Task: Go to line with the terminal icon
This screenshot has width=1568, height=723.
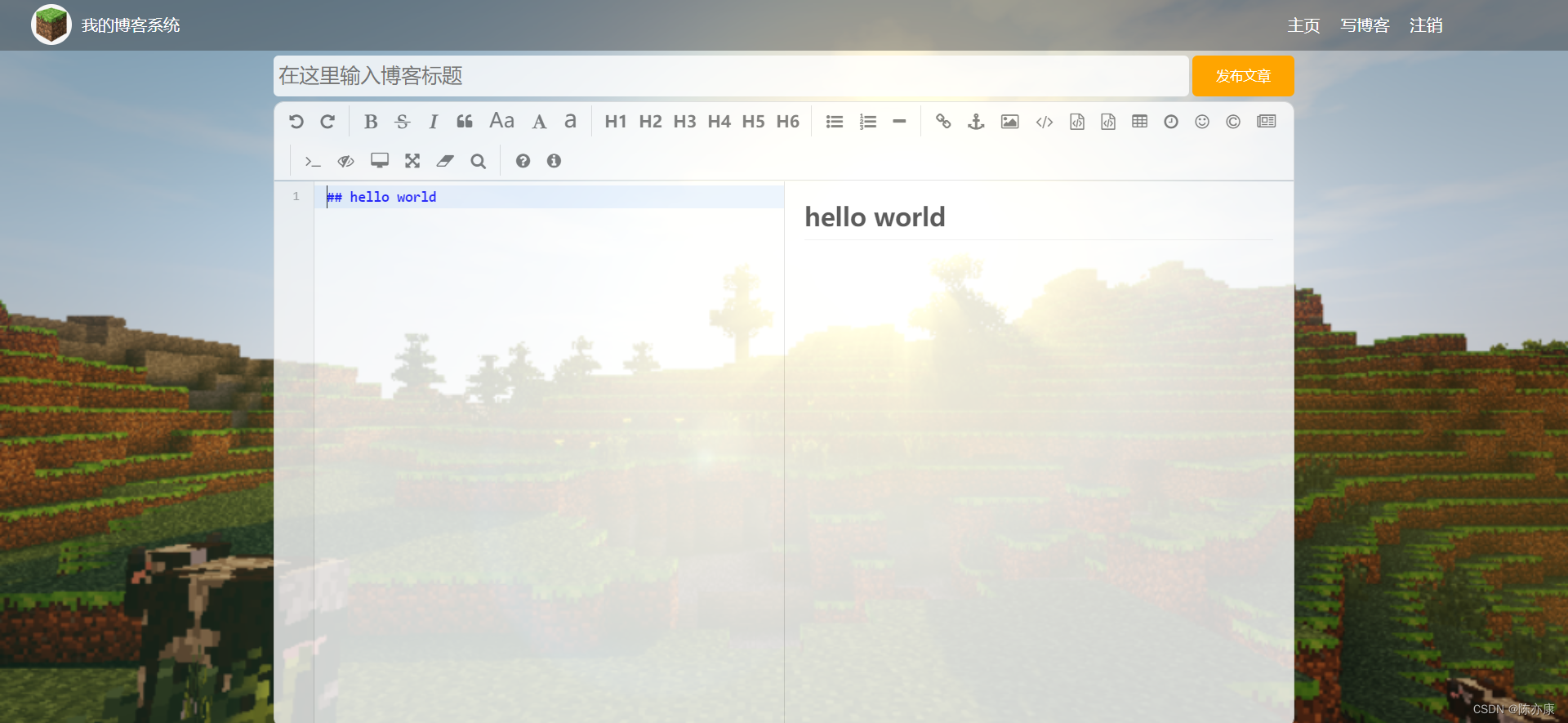Action: pyautogui.click(x=313, y=161)
